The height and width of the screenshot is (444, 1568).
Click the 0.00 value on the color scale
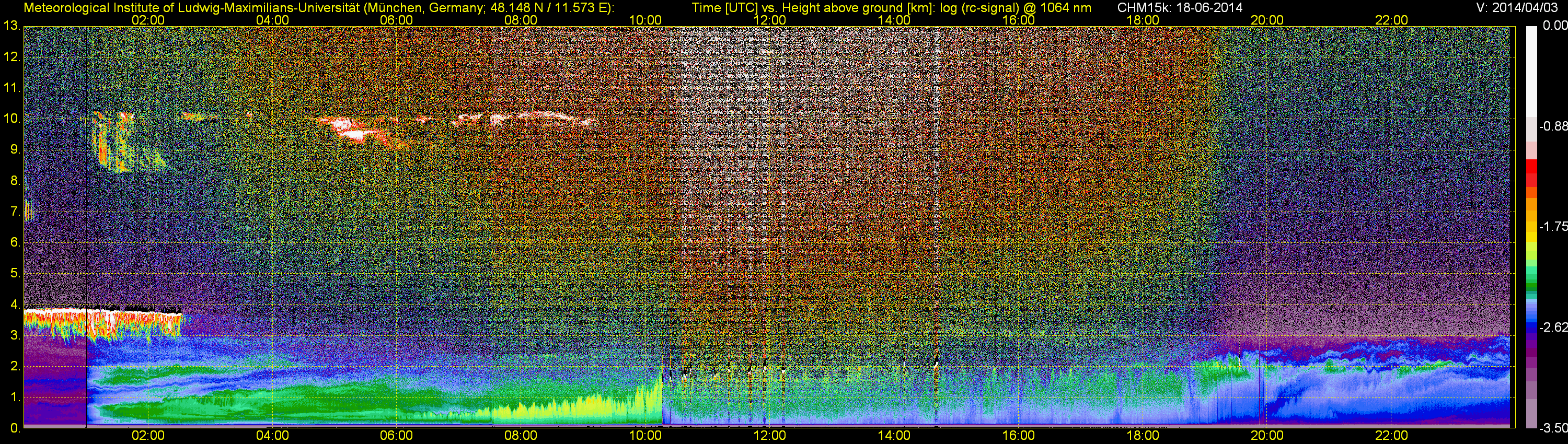(x=1555, y=26)
